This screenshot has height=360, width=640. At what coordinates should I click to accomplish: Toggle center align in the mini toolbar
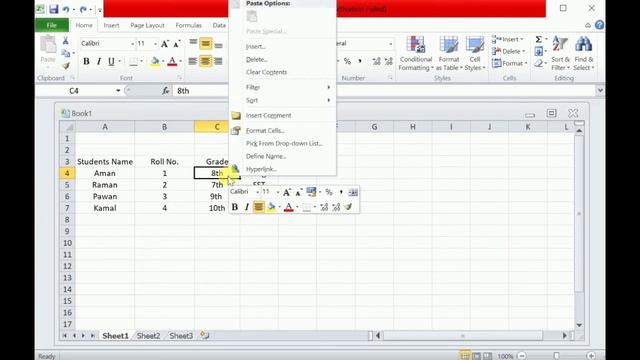point(259,207)
